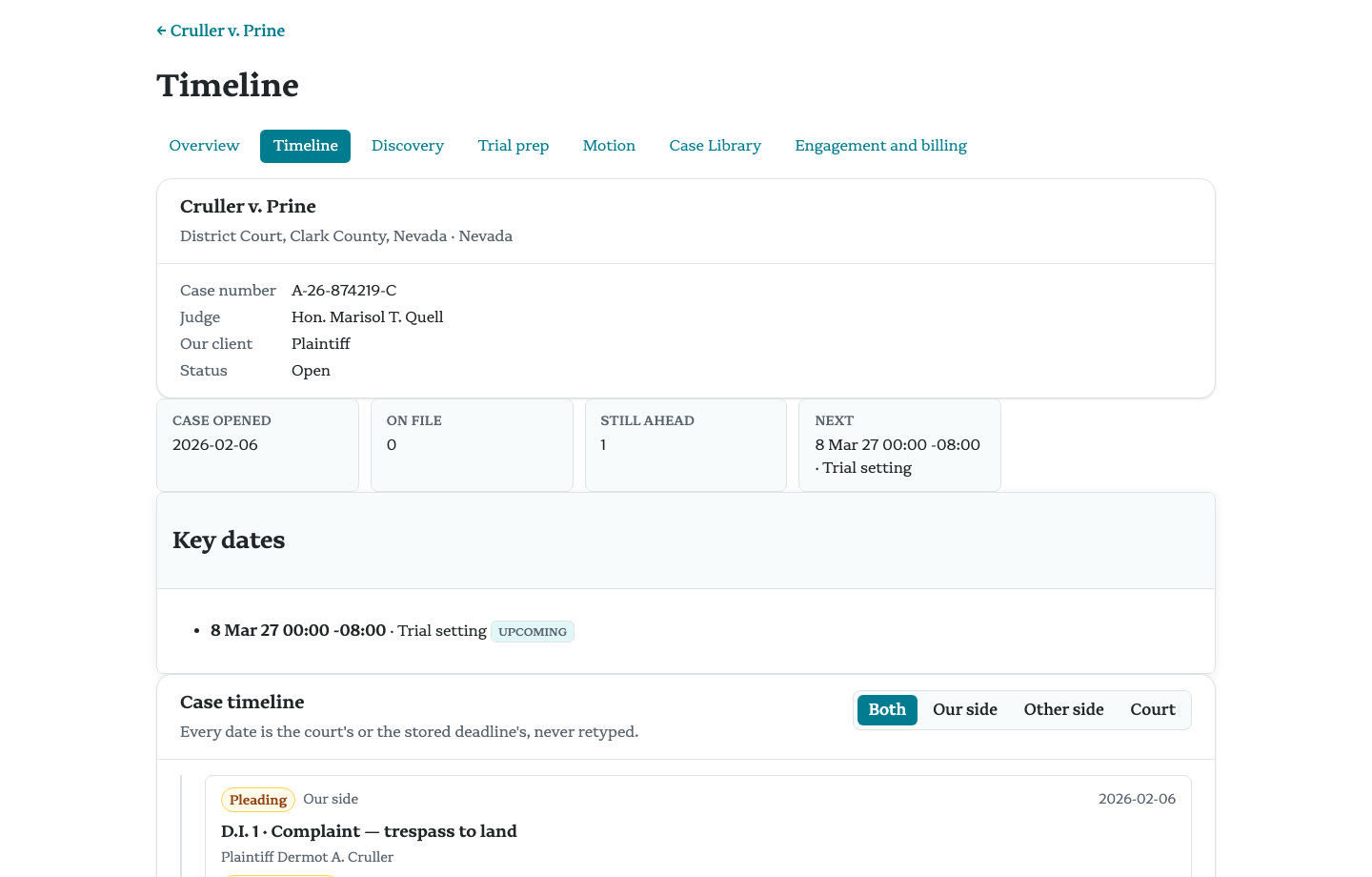The image size is (1372, 877).
Task: Click the Case Opened date 2026-02-06 card
Action: (x=257, y=445)
